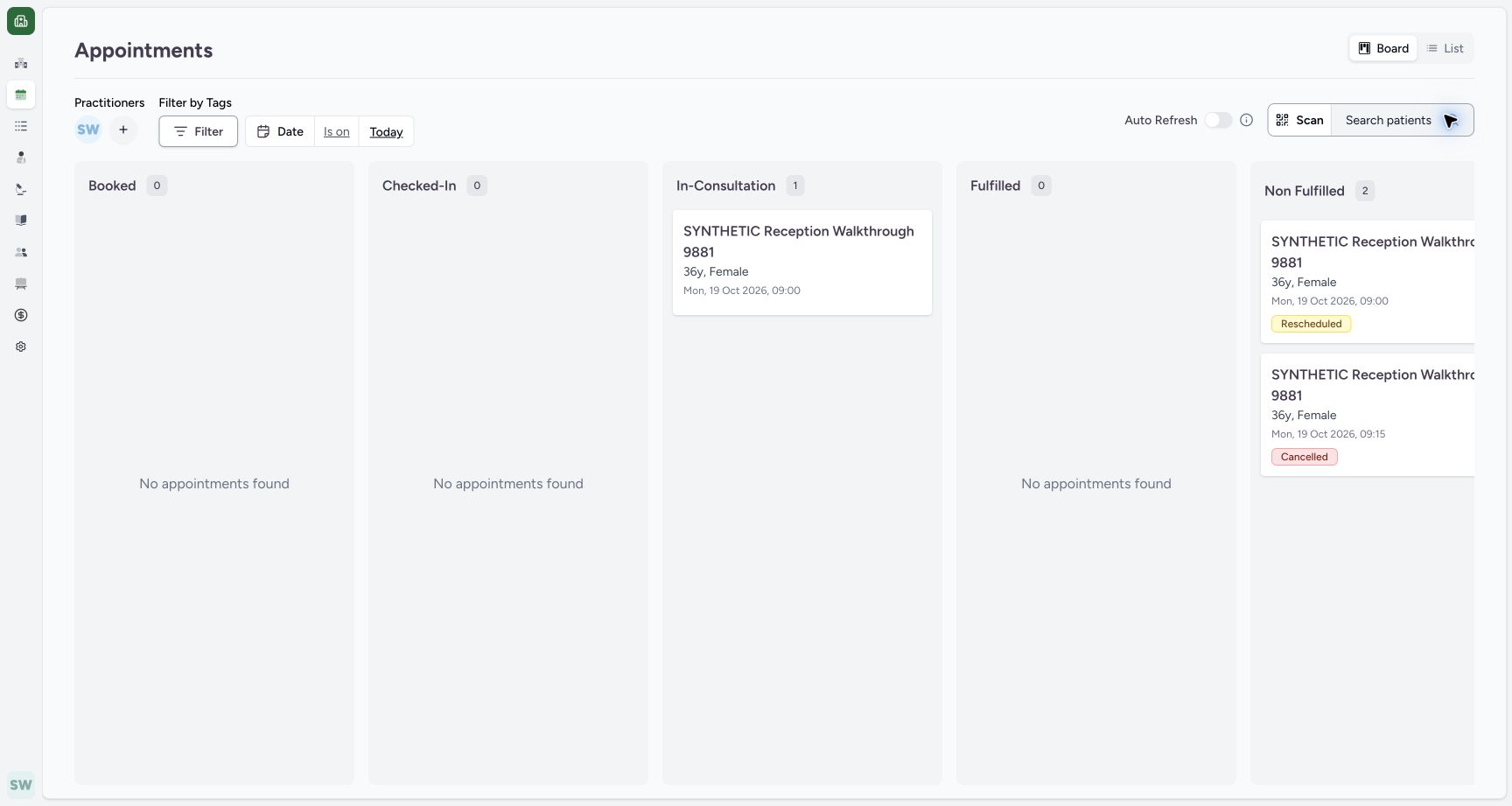Click the 09:15 time on Cancelled card
This screenshot has height=806, width=1512.
[1371, 434]
